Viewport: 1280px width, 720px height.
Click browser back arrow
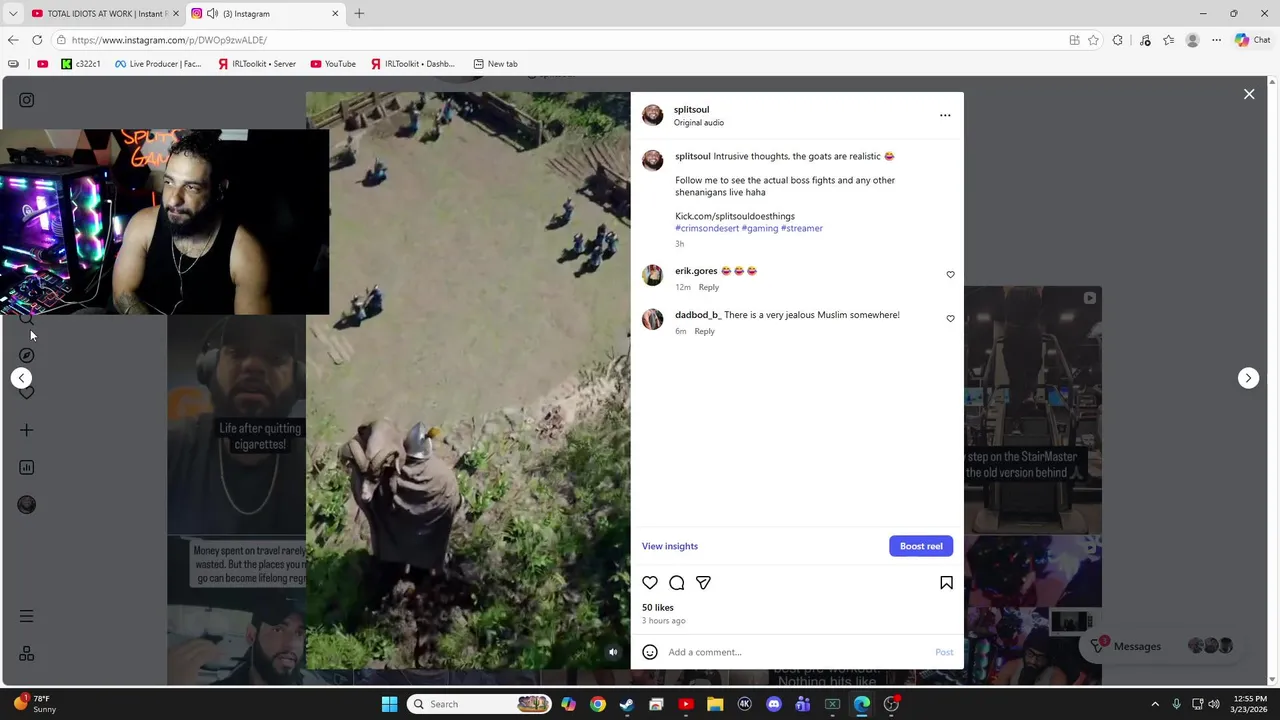click(x=13, y=40)
